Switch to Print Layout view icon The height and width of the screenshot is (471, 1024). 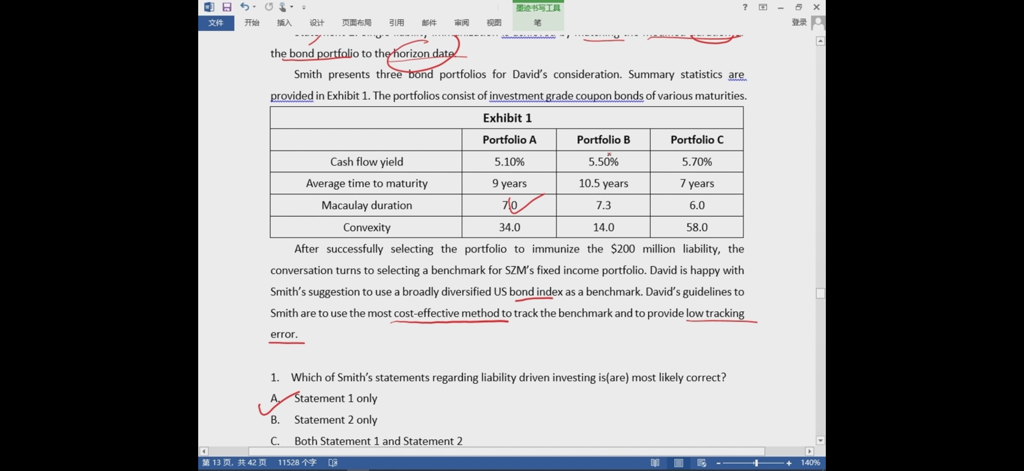[679, 463]
